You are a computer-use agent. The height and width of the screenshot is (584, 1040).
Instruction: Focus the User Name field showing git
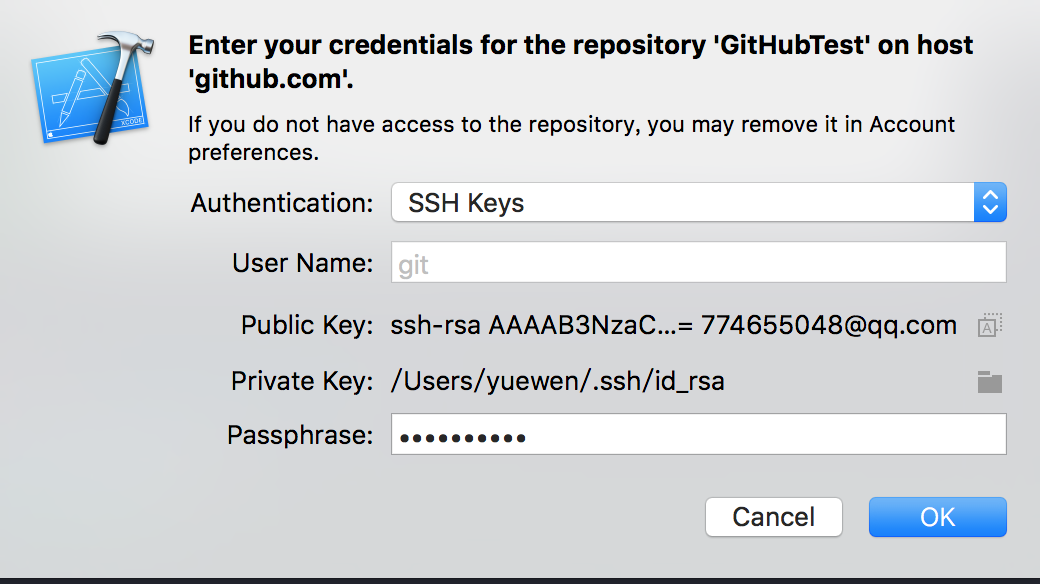pos(698,262)
